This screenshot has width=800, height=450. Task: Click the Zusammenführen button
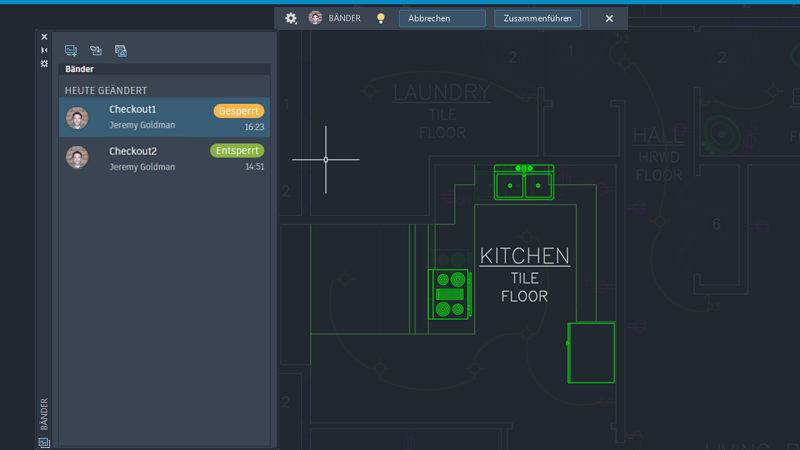[537, 18]
